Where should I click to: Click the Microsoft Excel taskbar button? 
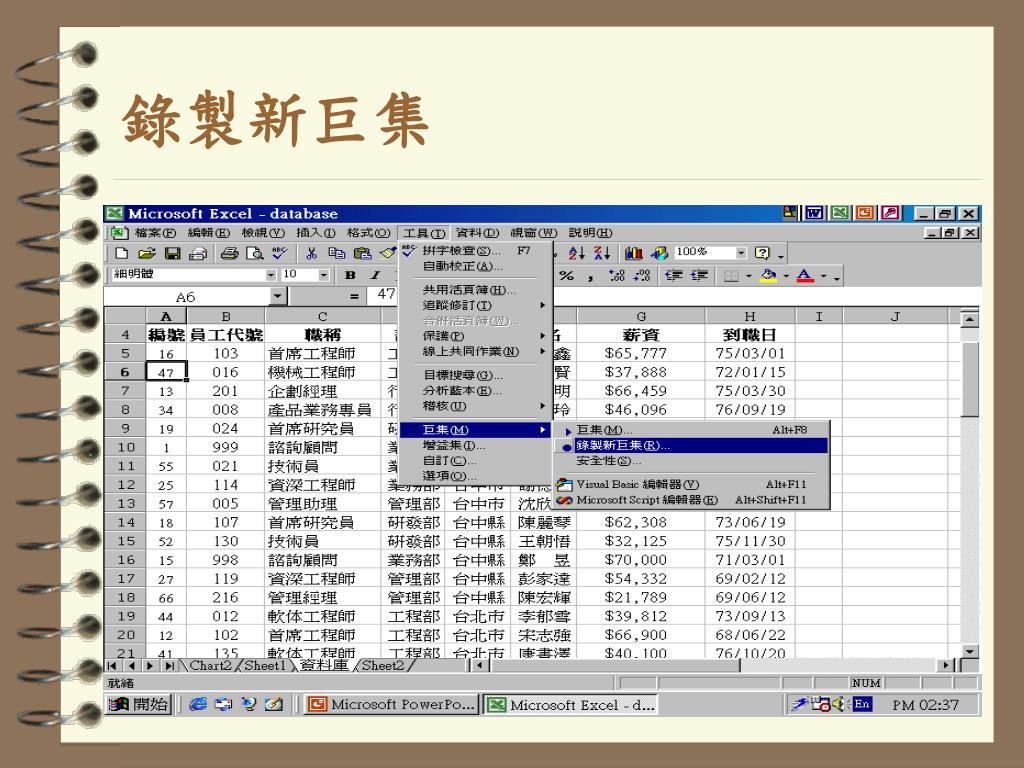coord(571,705)
